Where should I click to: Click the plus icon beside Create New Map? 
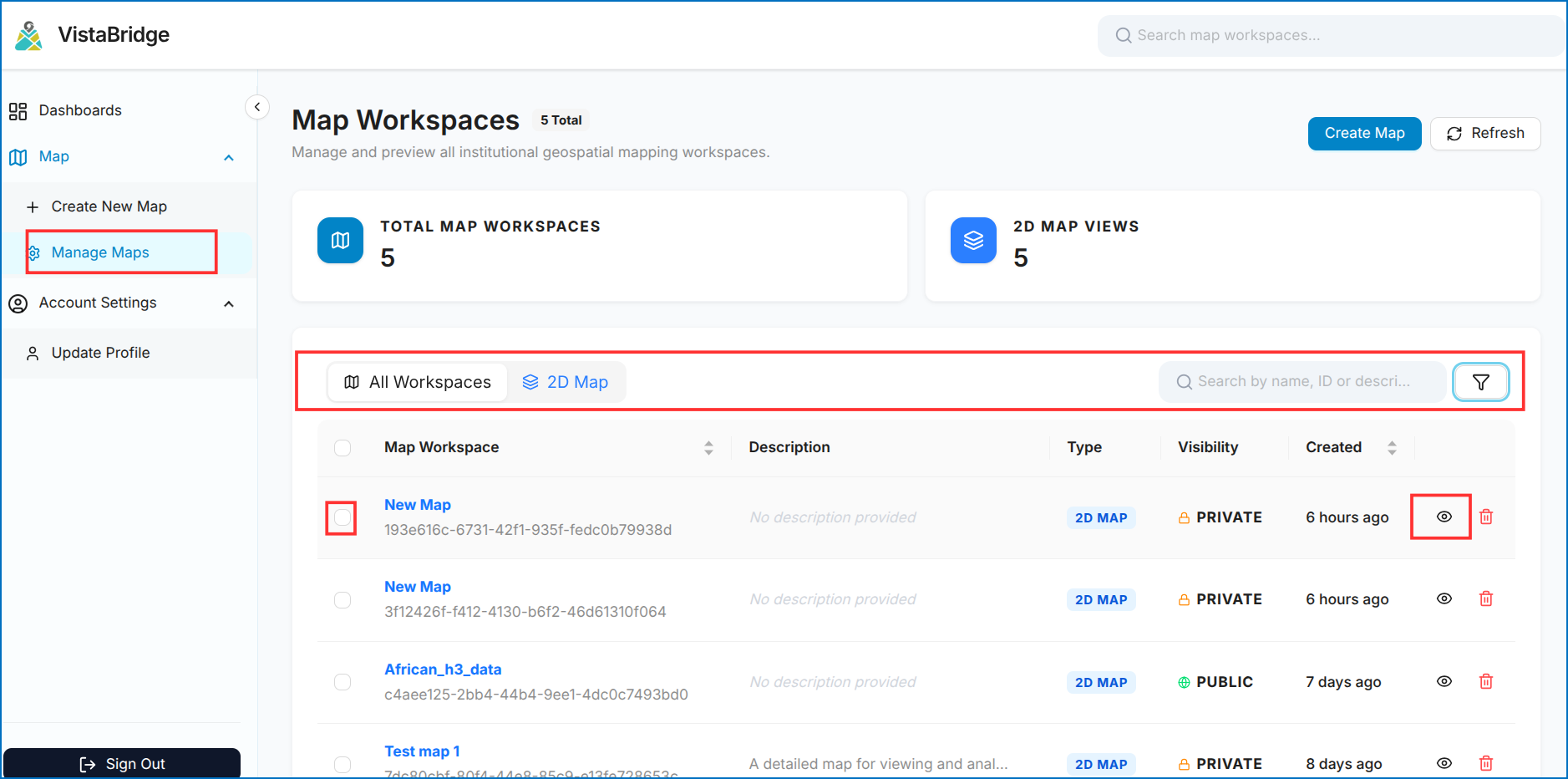33,207
